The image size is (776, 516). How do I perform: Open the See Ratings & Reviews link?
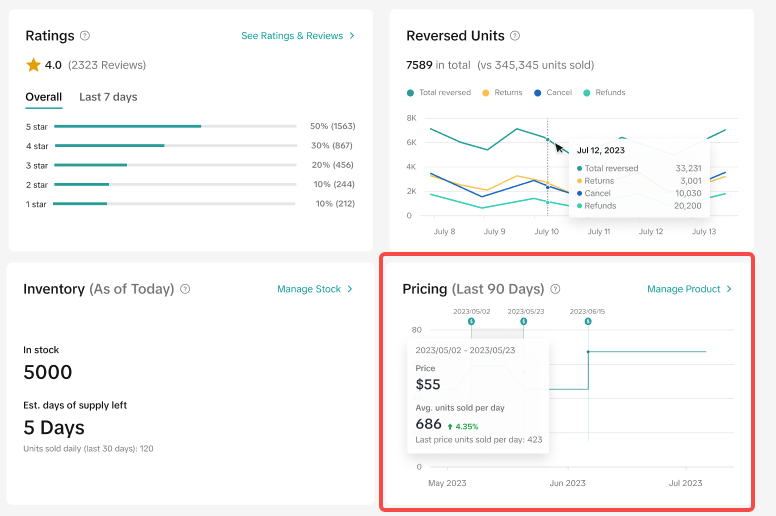pyautogui.click(x=298, y=36)
